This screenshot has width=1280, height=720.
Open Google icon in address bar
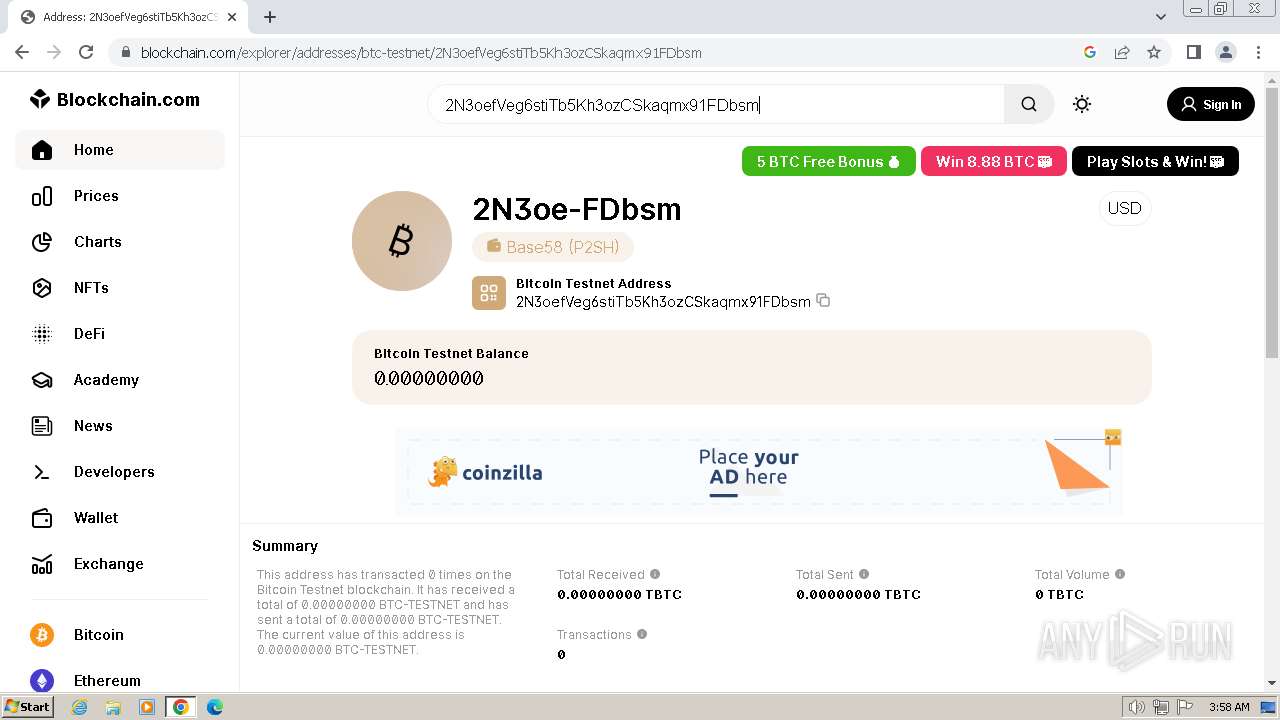pos(1090,52)
